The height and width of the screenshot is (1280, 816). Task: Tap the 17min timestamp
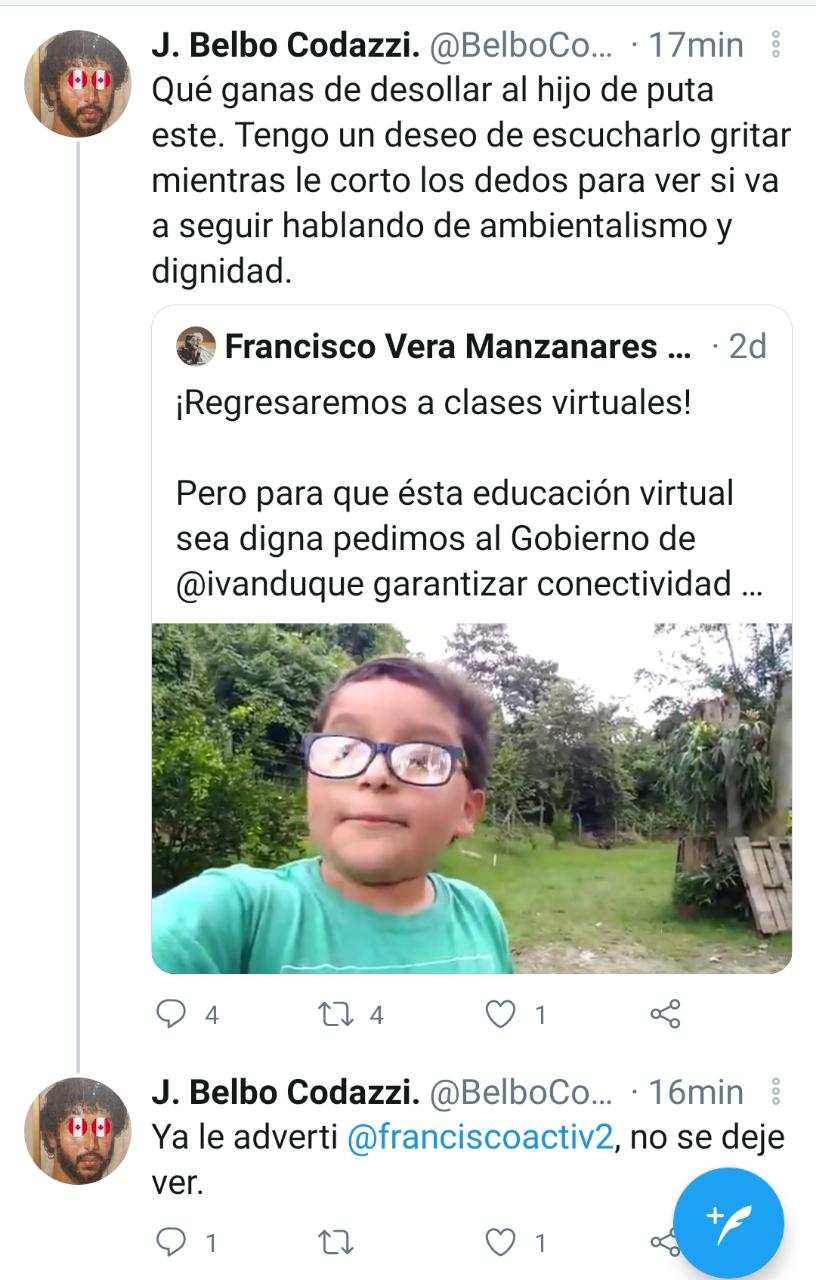coord(697,45)
